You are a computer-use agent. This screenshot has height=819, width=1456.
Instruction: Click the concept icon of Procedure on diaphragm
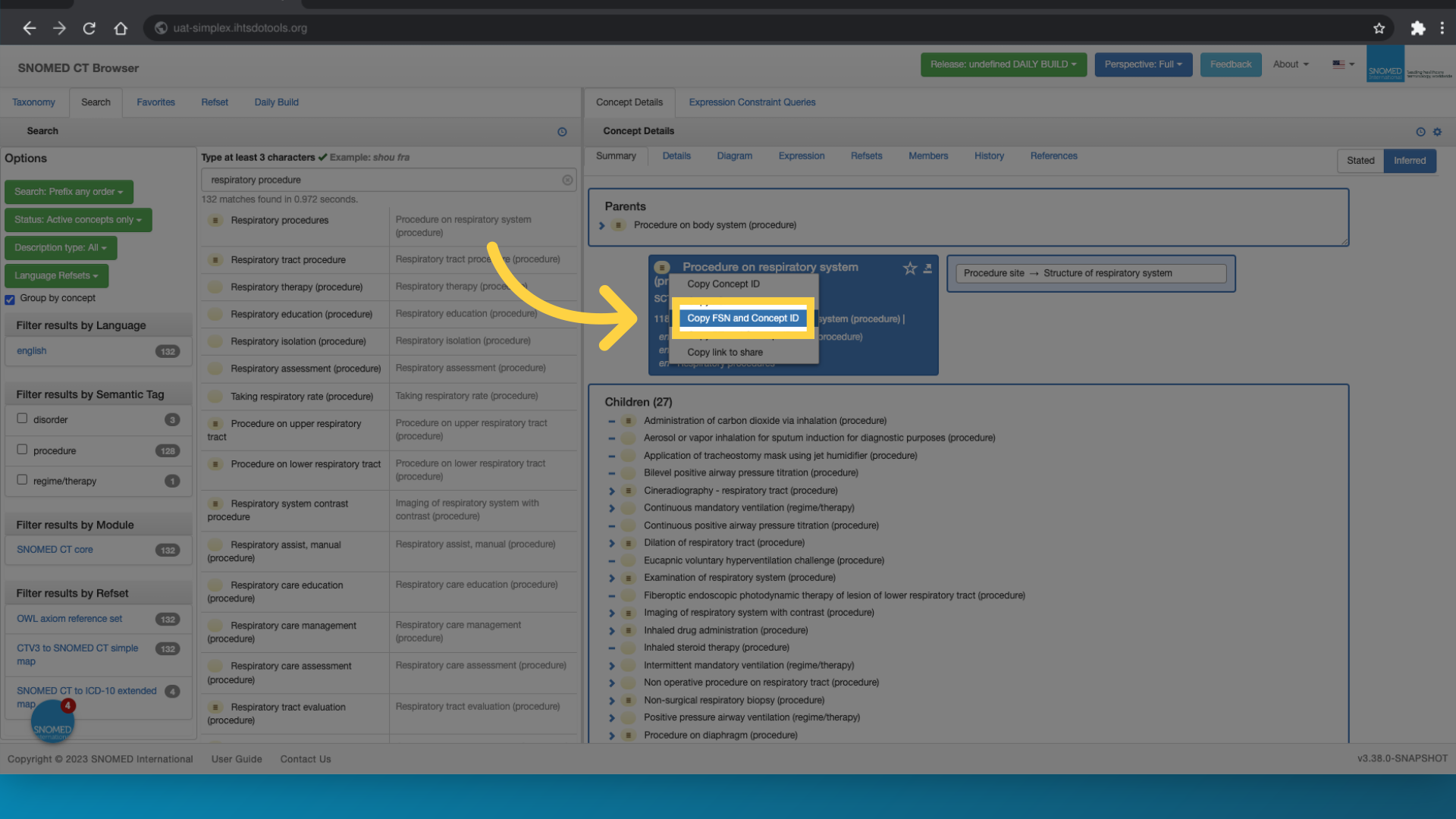pyautogui.click(x=628, y=735)
